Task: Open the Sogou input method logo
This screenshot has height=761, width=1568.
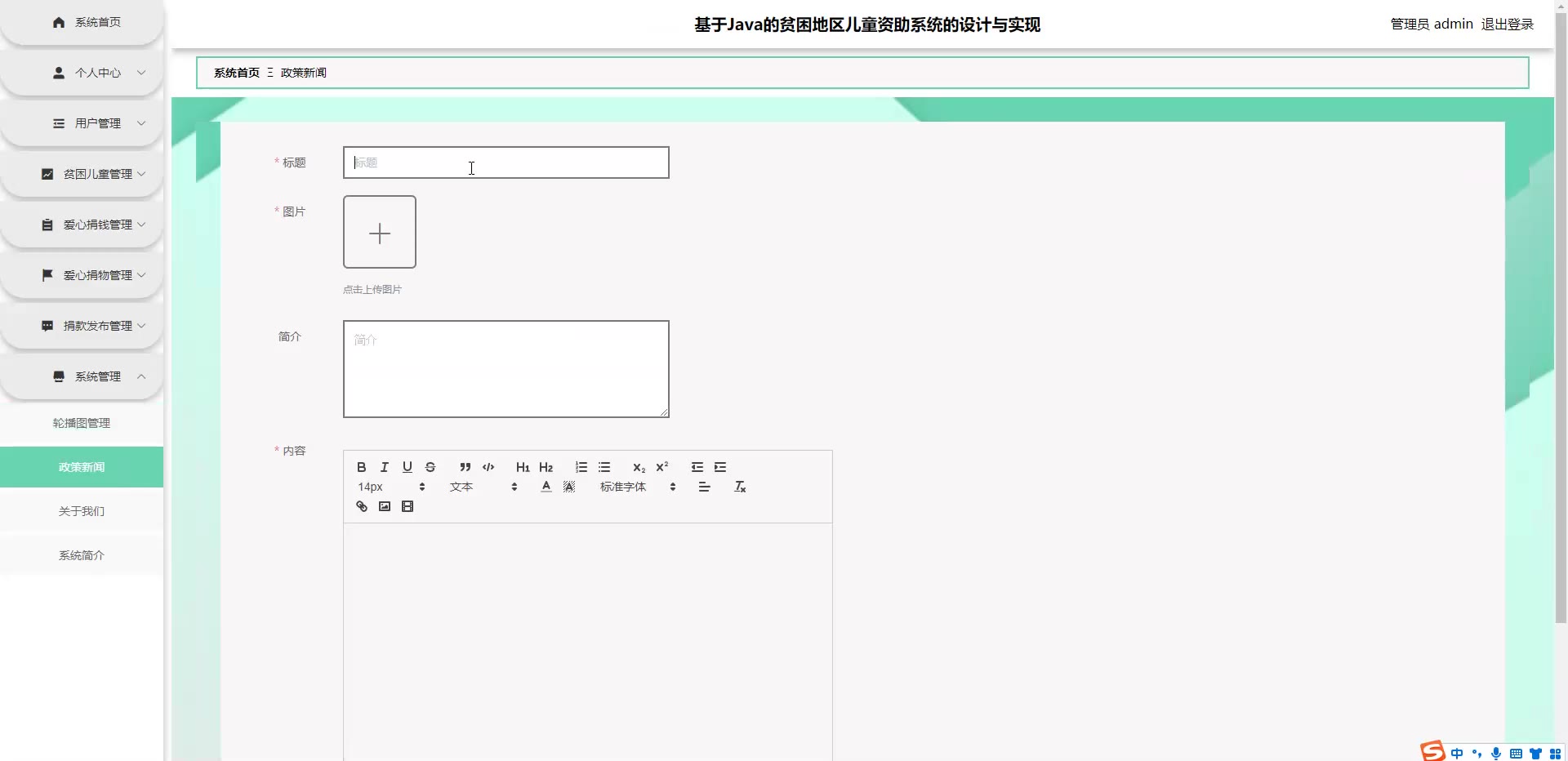Action: (1432, 750)
